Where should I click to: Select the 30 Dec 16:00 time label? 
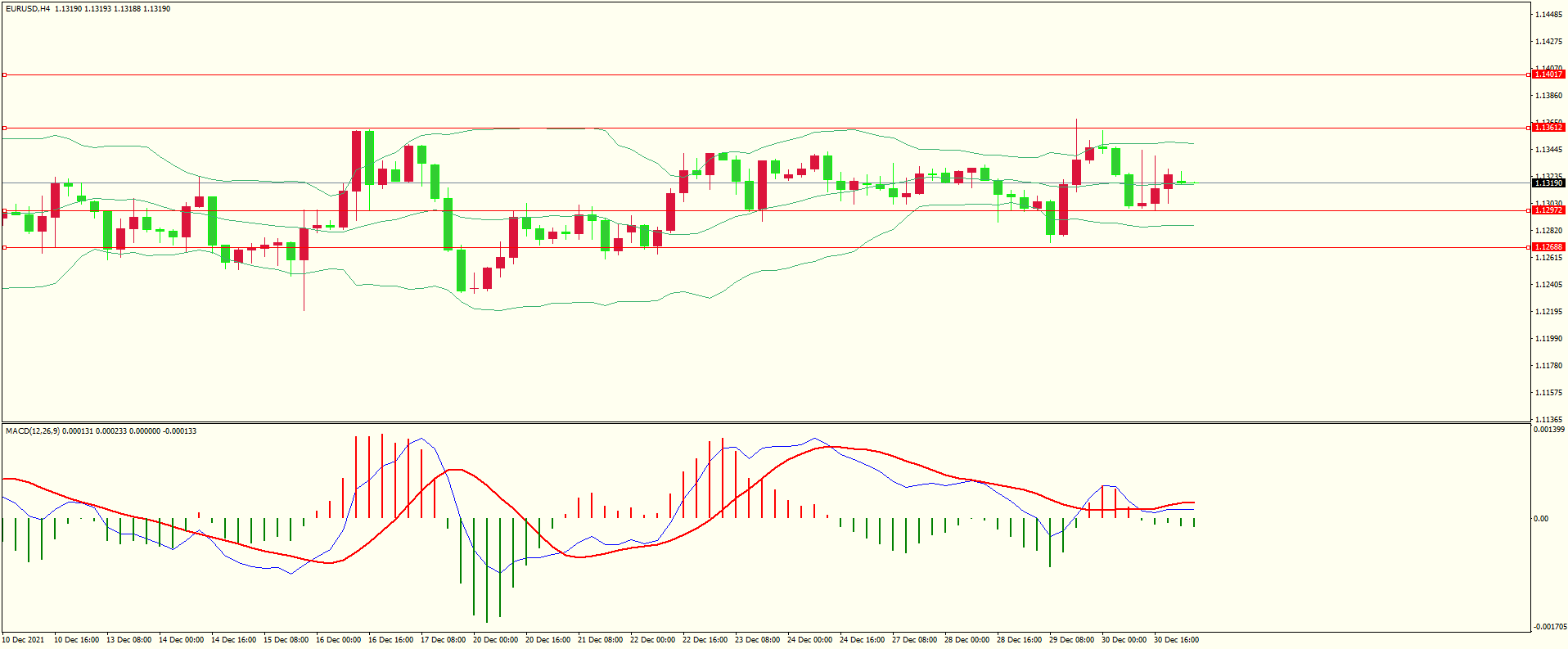[1176, 640]
